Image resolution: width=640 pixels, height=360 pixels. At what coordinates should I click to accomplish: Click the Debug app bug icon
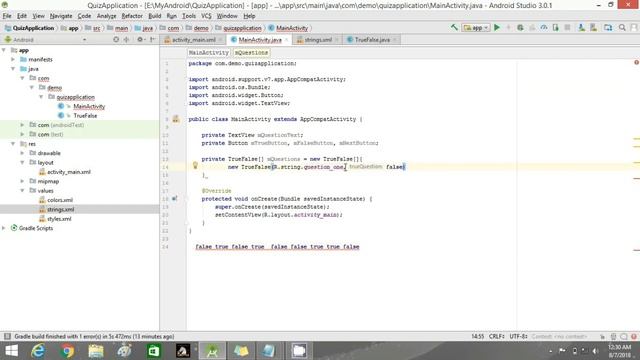pyautogui.click(x=520, y=27)
